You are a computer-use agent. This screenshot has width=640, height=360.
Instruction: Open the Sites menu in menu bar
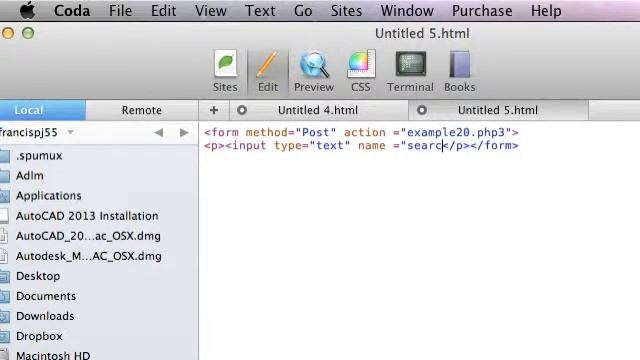(x=346, y=11)
